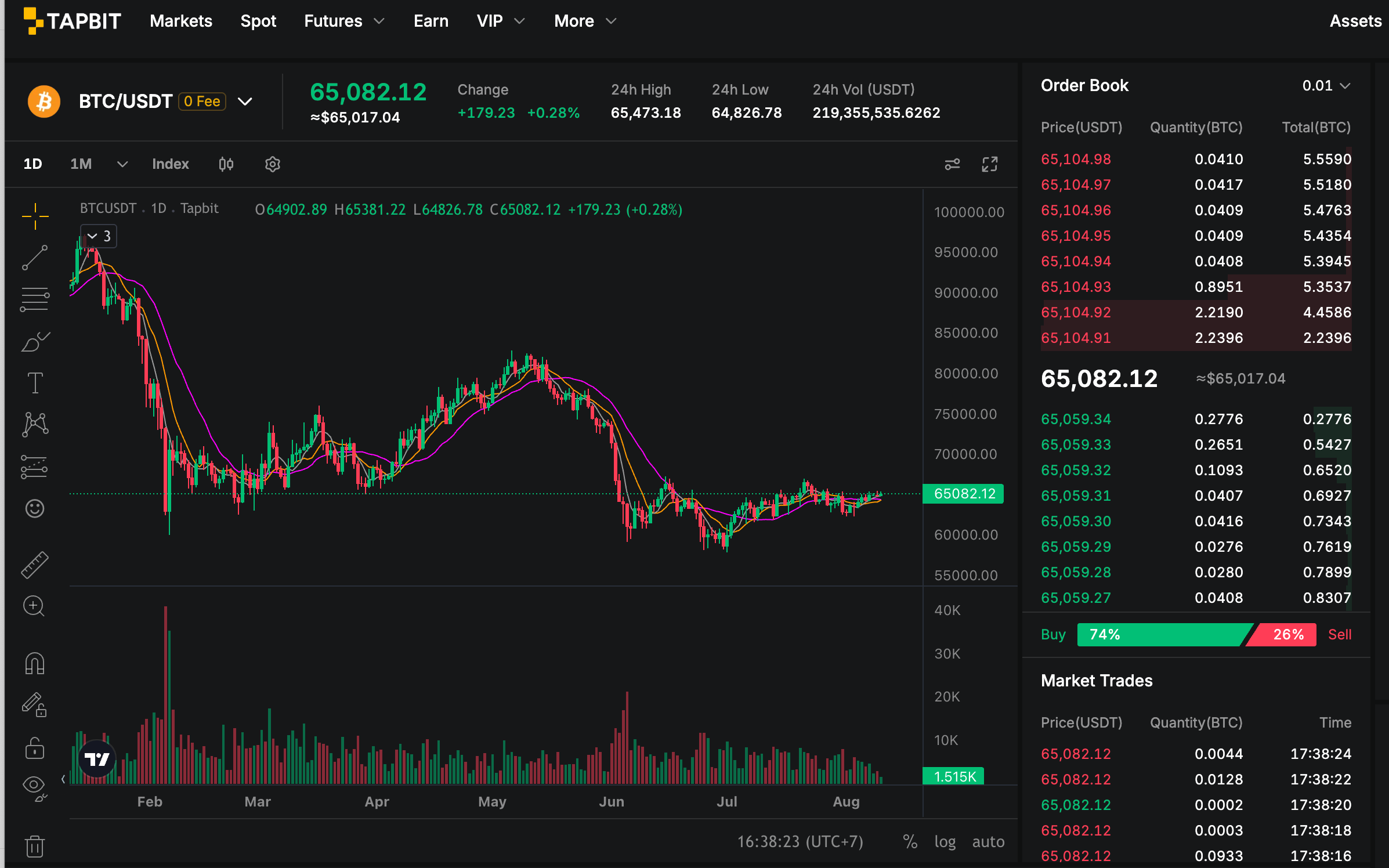The image size is (1389, 868).
Task: Expand the More menu
Action: click(x=585, y=21)
